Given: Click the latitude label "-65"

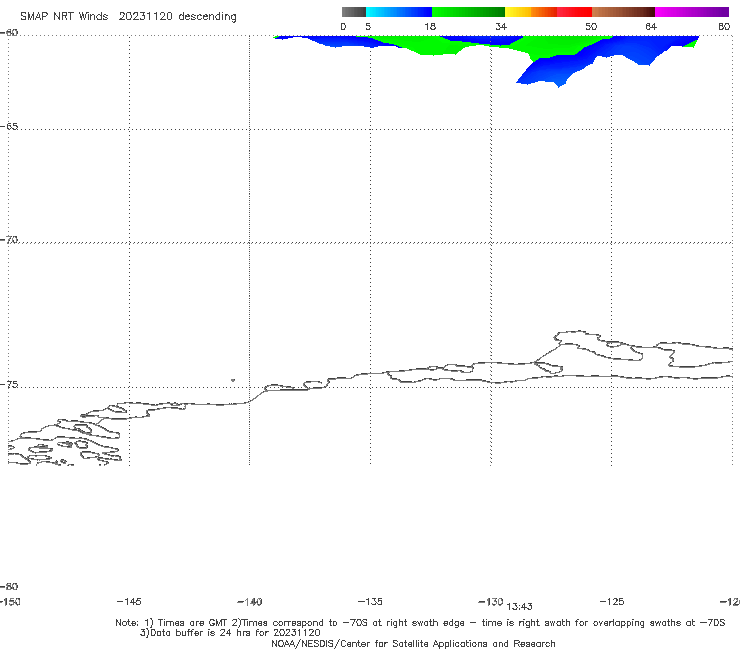Looking at the screenshot, I should (x=9, y=127).
